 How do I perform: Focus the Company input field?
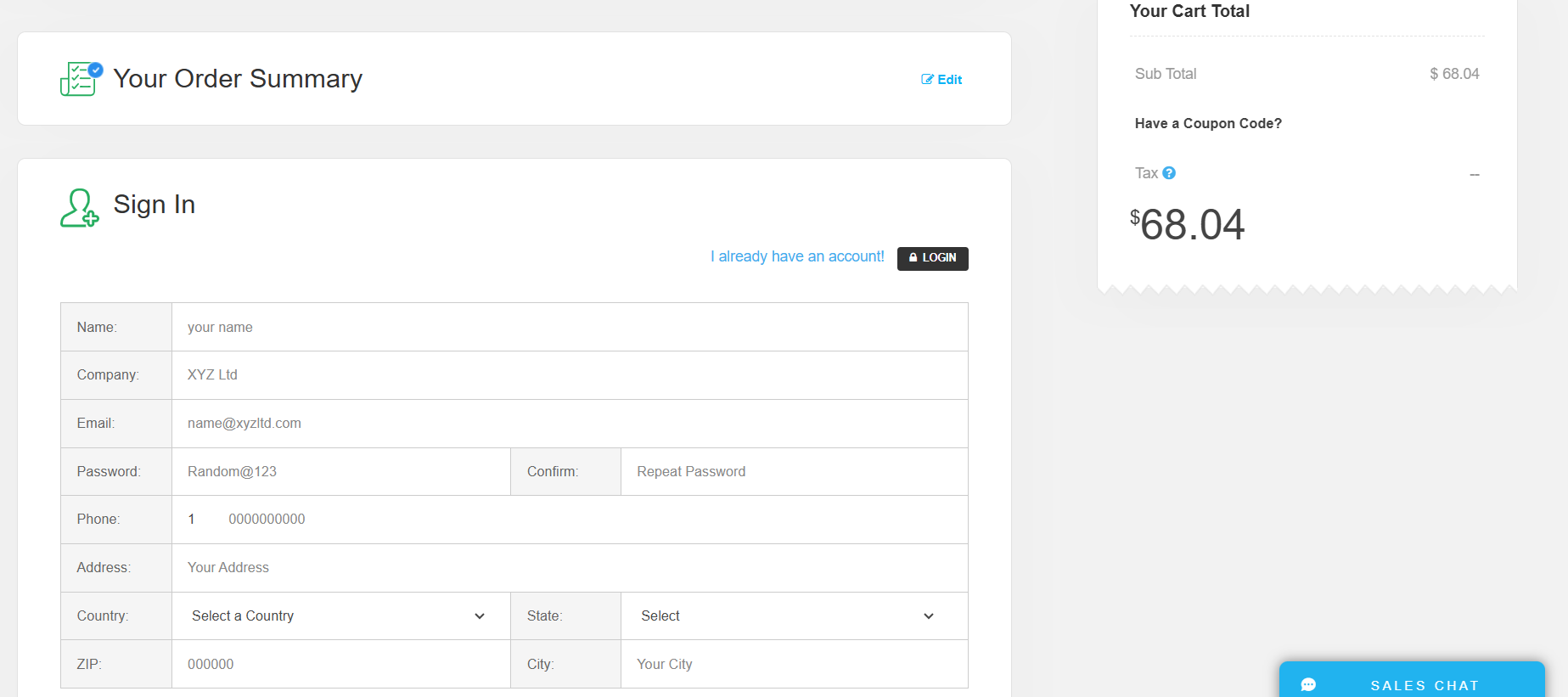tap(570, 375)
